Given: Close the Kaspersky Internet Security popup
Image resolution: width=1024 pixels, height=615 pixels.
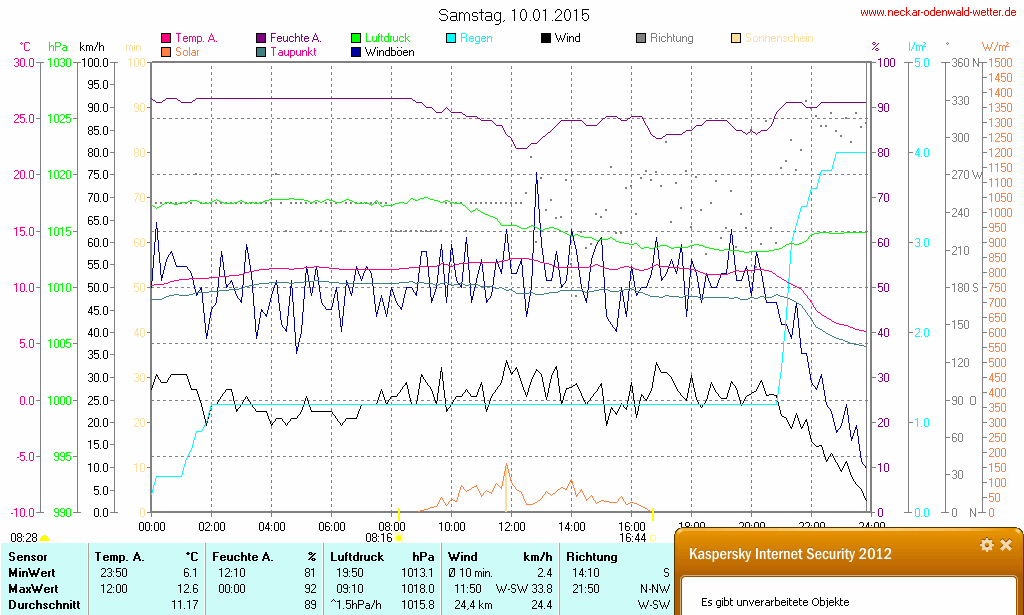Looking at the screenshot, I should coord(1006,545).
